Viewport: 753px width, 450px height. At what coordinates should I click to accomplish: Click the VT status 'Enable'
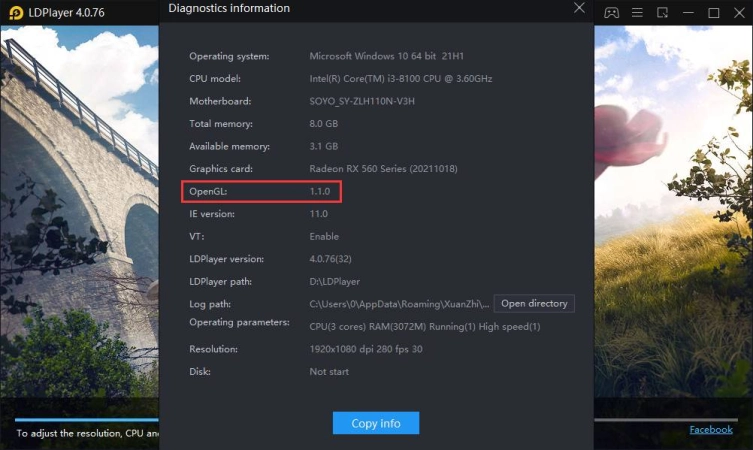pyautogui.click(x=324, y=236)
